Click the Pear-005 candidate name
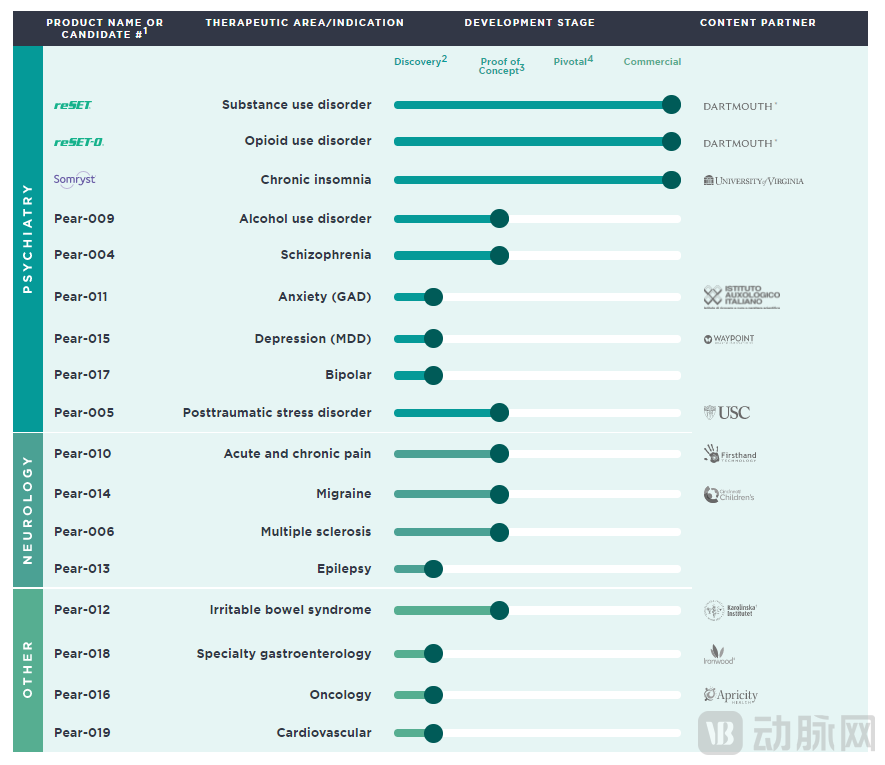 click(x=84, y=413)
